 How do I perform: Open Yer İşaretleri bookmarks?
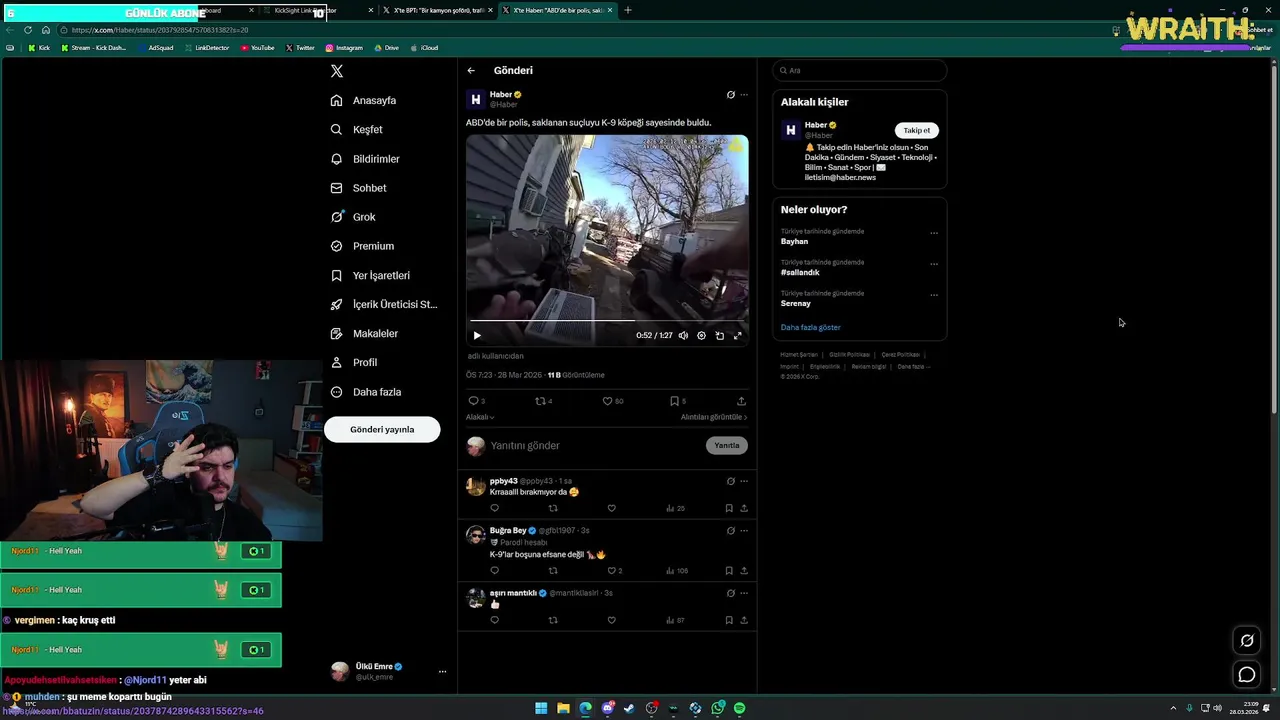tap(370, 275)
